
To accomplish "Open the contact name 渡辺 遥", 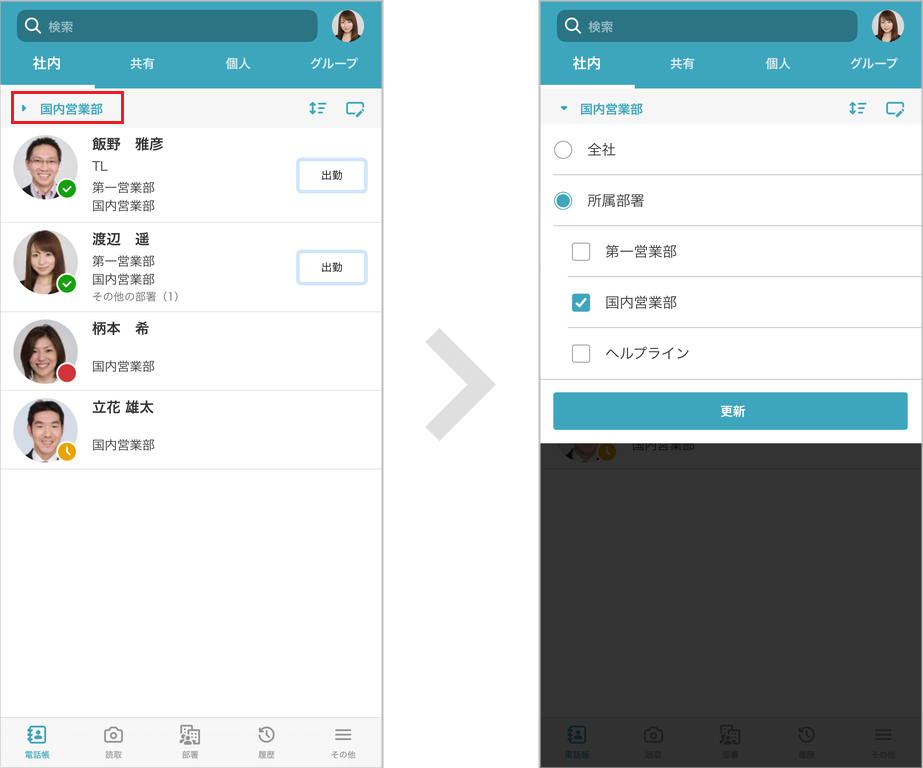I will click(x=121, y=239).
